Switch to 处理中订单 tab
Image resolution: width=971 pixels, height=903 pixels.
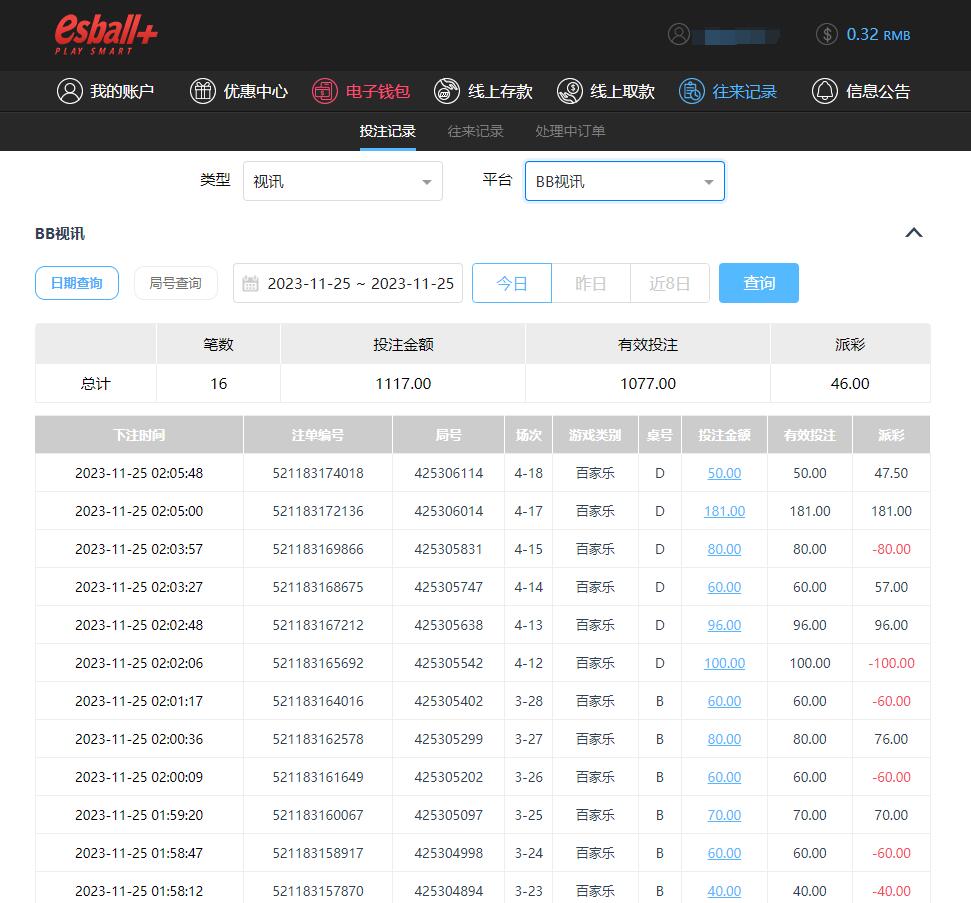tap(570, 131)
